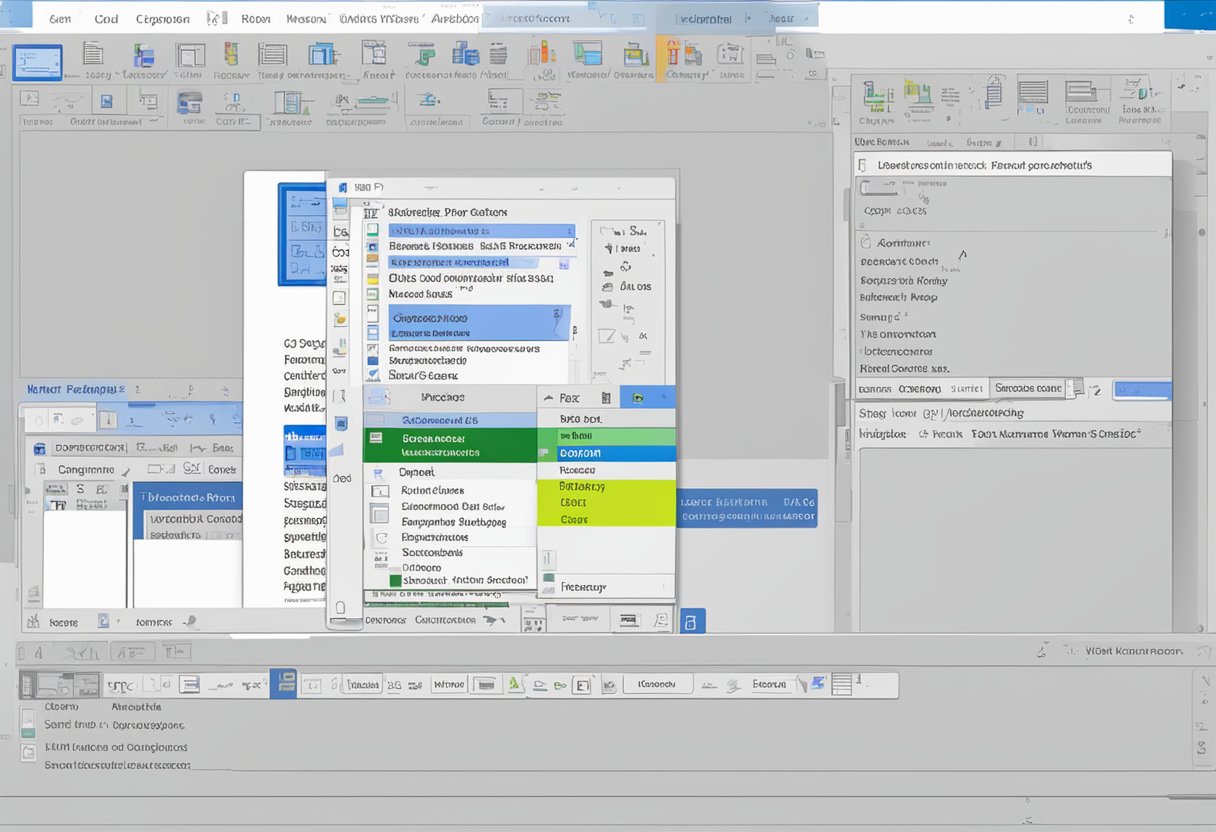Click the blue square icon below the popup menu
This screenshot has width=1216, height=832.
click(692, 621)
